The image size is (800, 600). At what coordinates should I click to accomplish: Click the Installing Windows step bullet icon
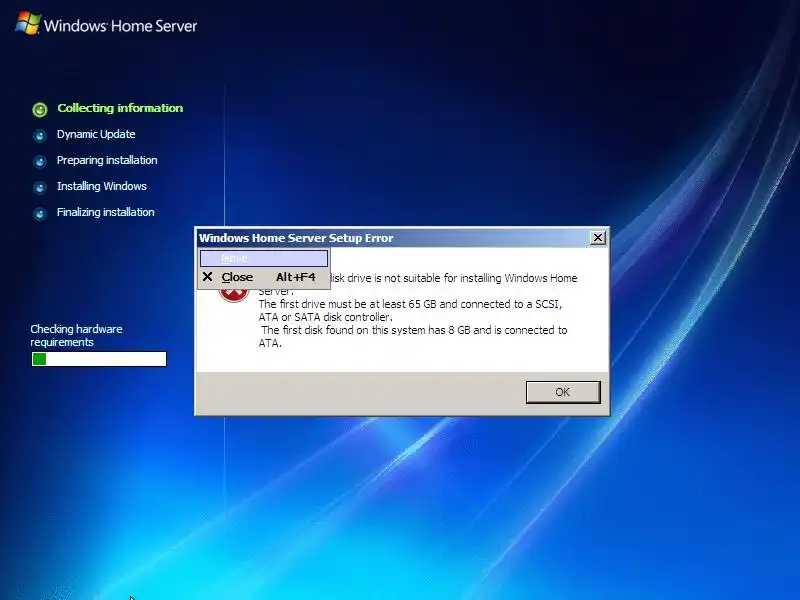point(40,187)
